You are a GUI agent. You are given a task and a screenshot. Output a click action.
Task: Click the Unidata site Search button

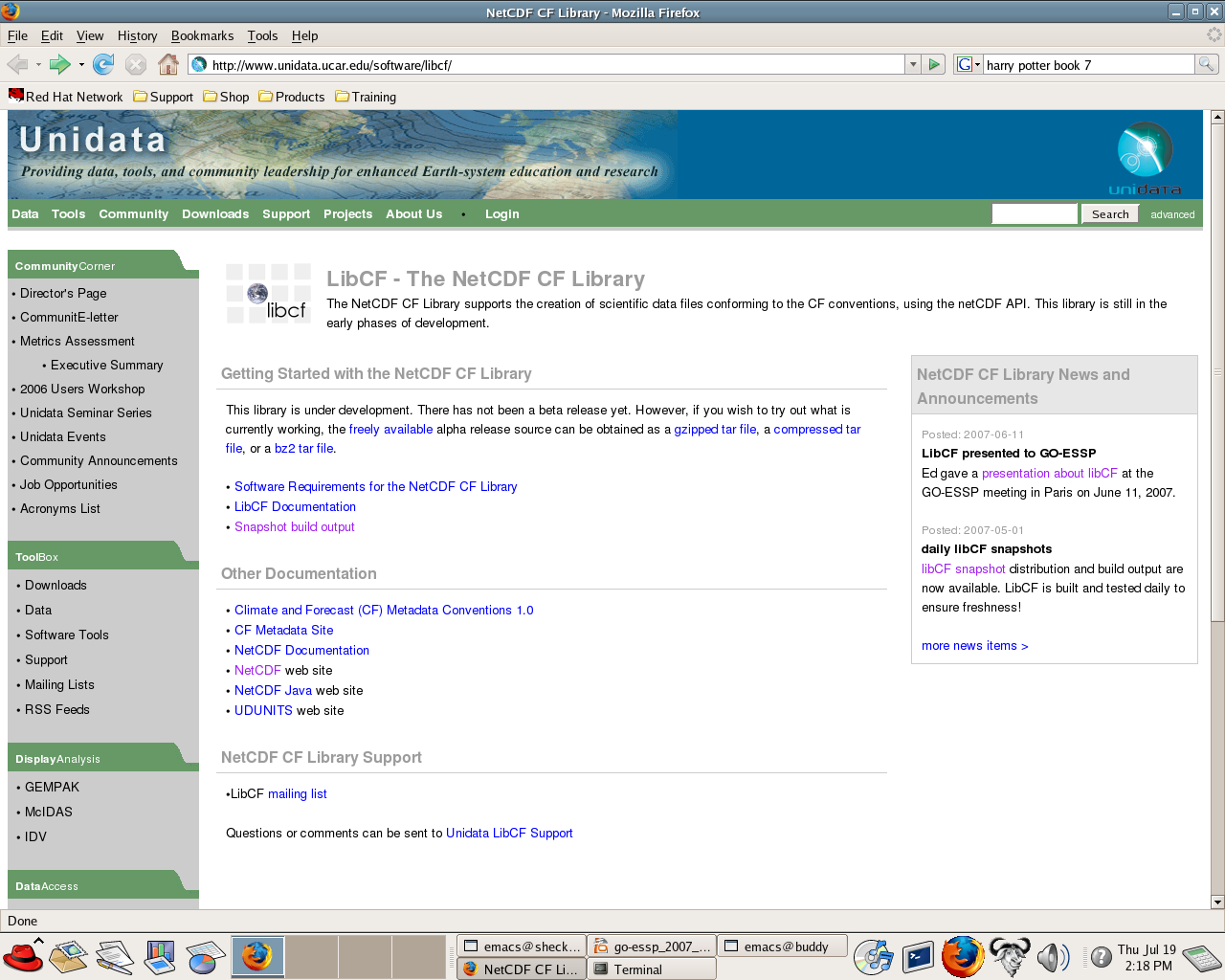click(x=1110, y=213)
